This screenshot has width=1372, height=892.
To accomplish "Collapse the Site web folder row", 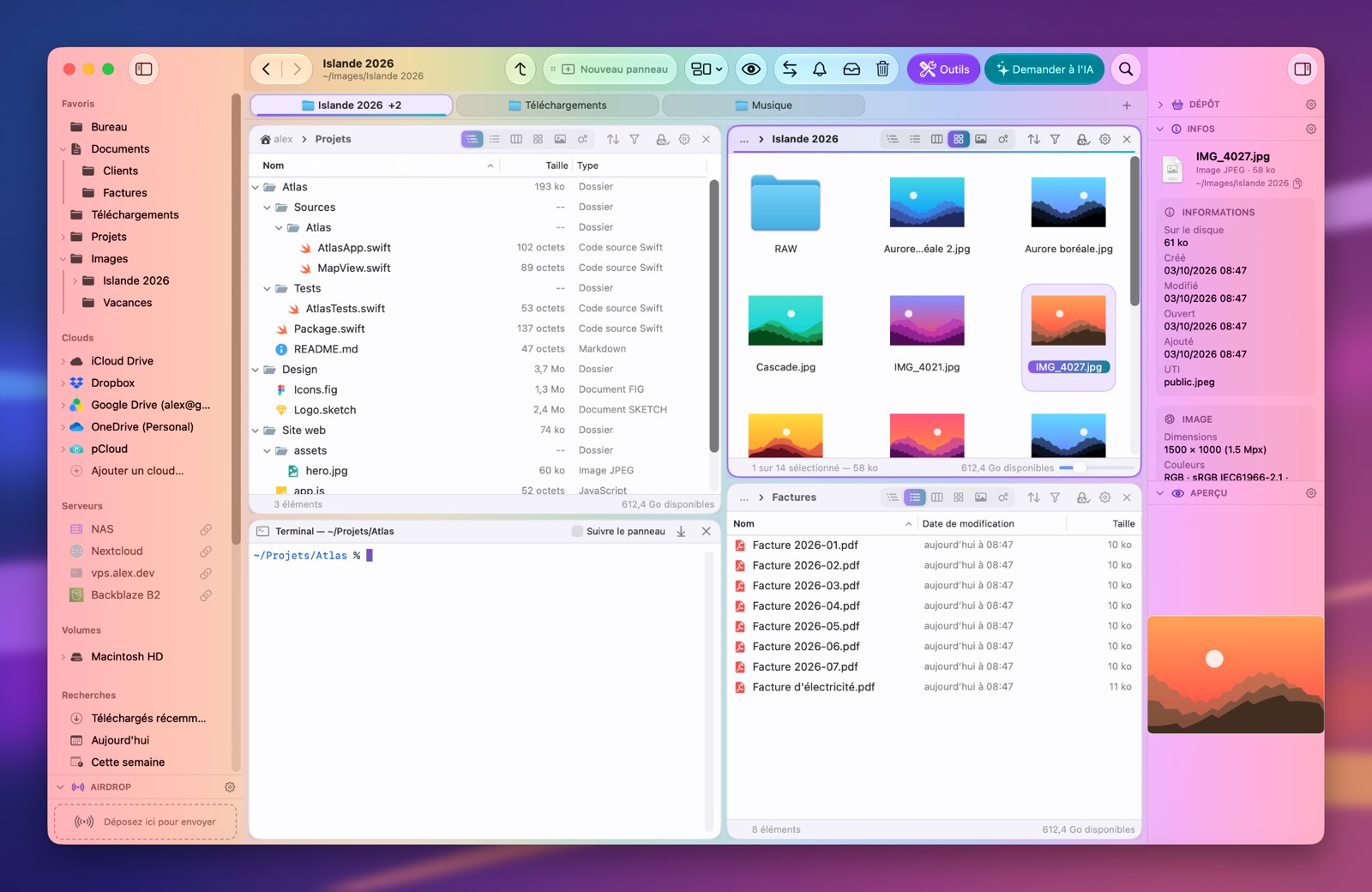I will coord(256,431).
